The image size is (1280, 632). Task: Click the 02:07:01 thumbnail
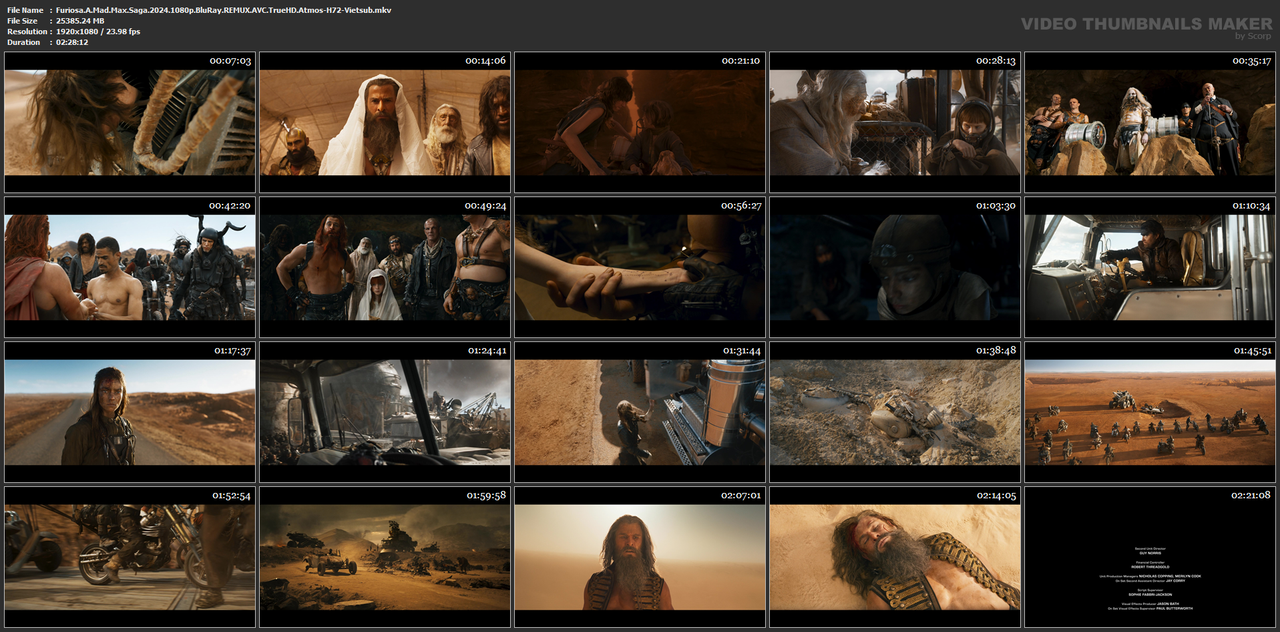pyautogui.click(x=640, y=557)
